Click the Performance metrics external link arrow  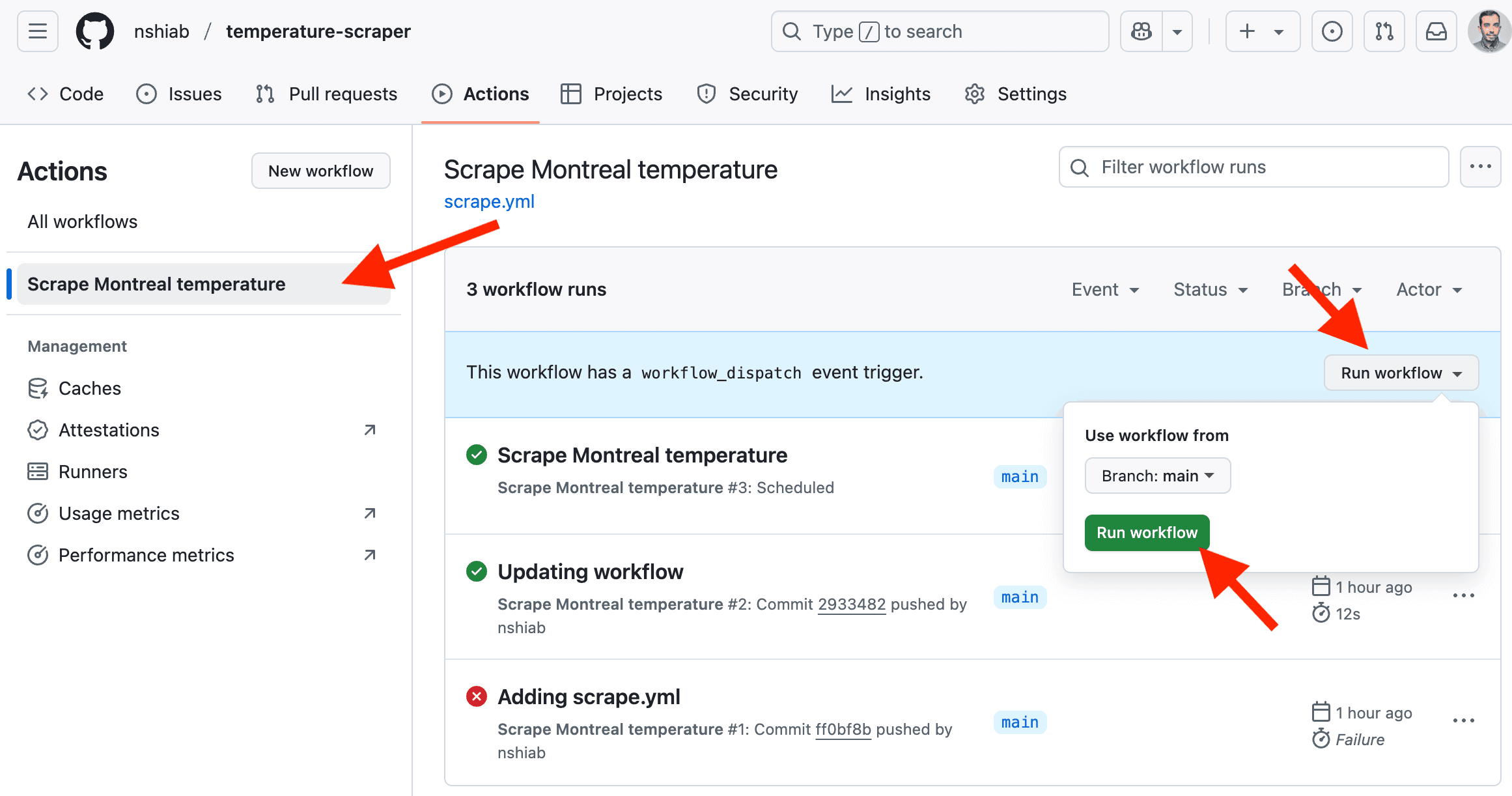click(x=370, y=555)
